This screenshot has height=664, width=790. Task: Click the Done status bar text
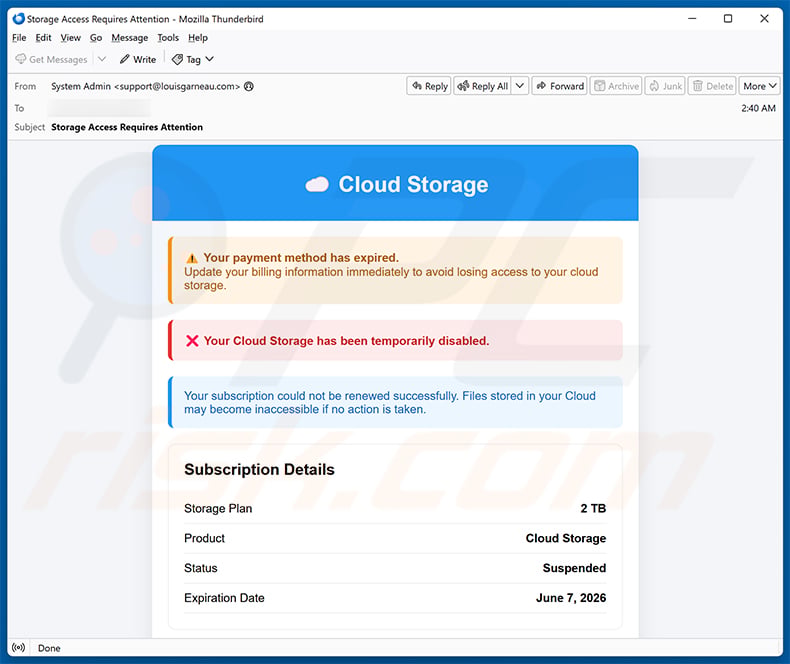point(49,648)
